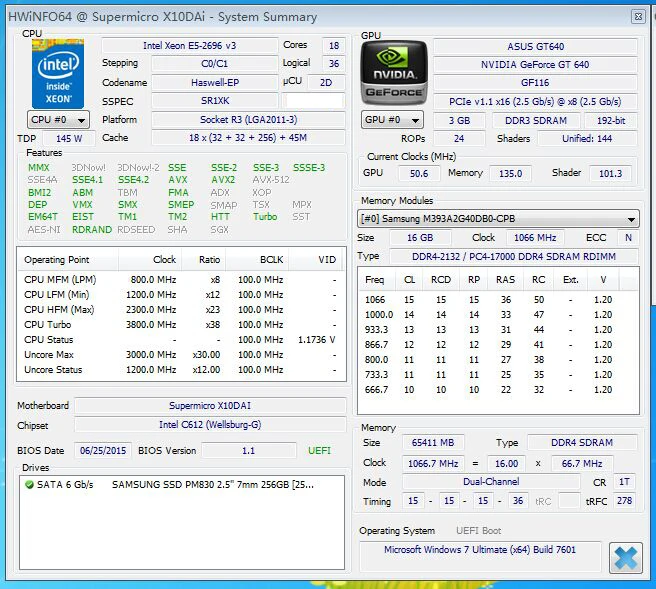This screenshot has width=656, height=589.
Task: Select the Uncore Status row
Action: 181,370
